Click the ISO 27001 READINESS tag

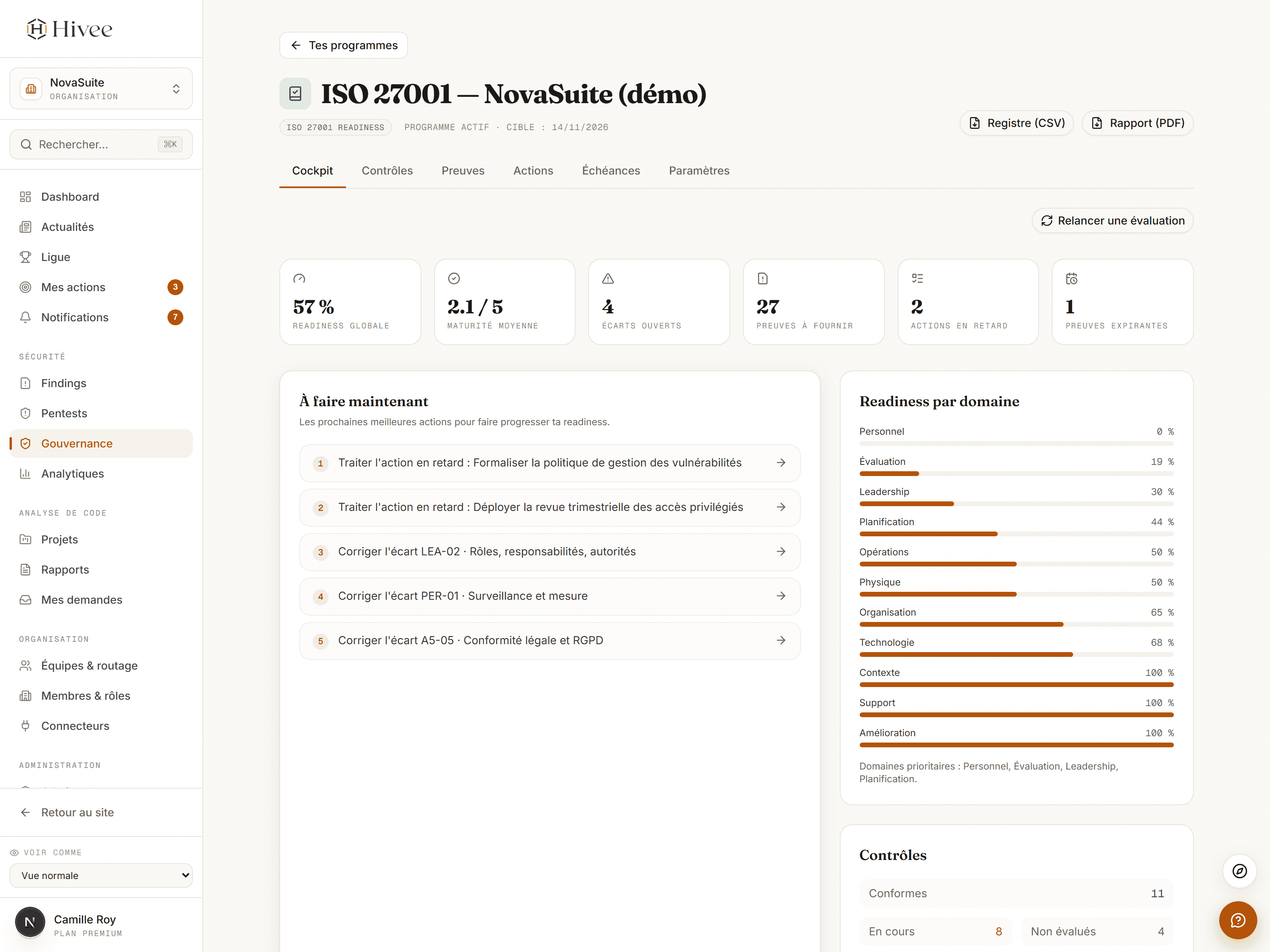[x=335, y=127]
